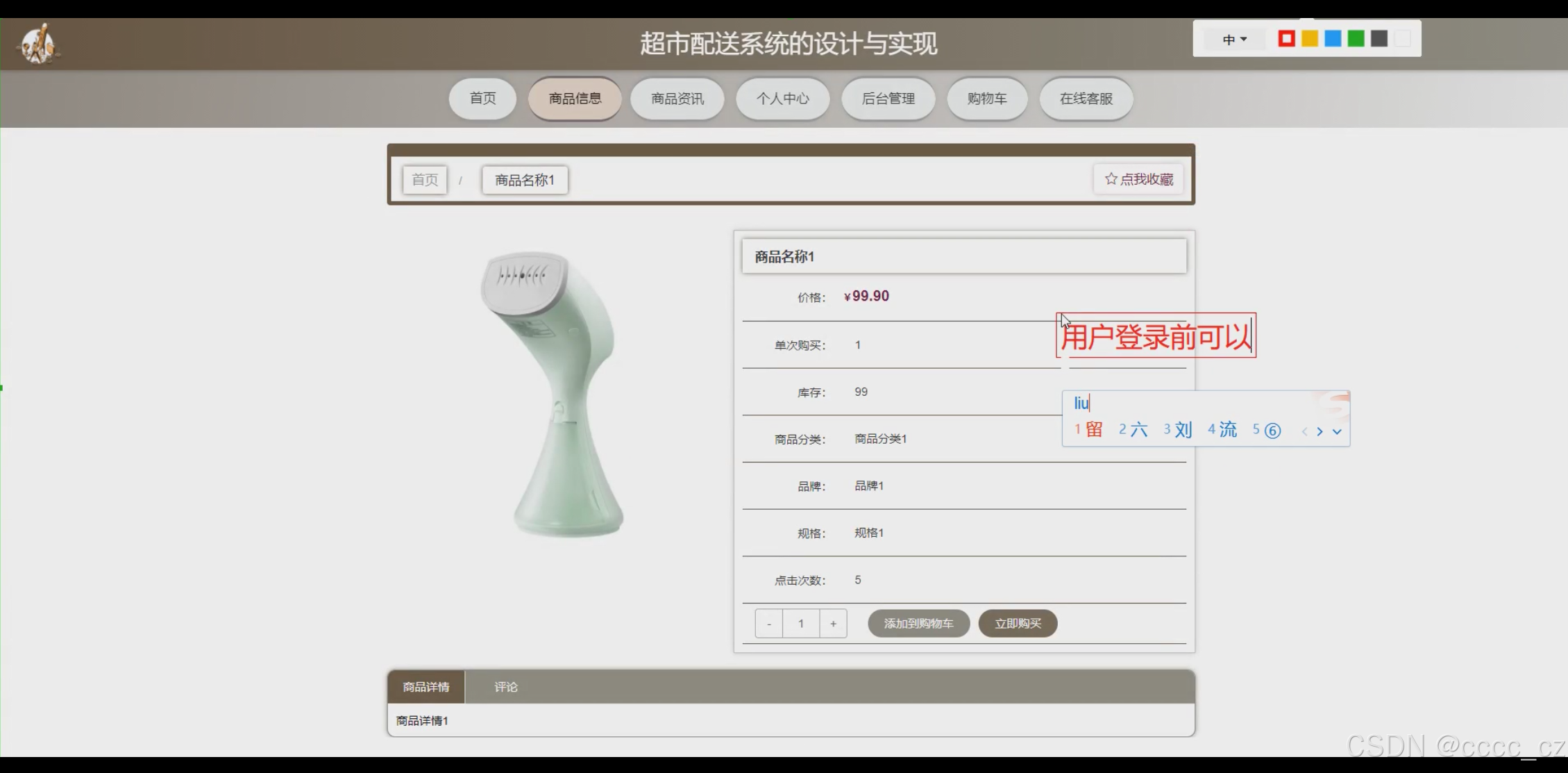The height and width of the screenshot is (773, 1568).
Task: Open the 商品资讯 navigation tab
Action: [677, 99]
